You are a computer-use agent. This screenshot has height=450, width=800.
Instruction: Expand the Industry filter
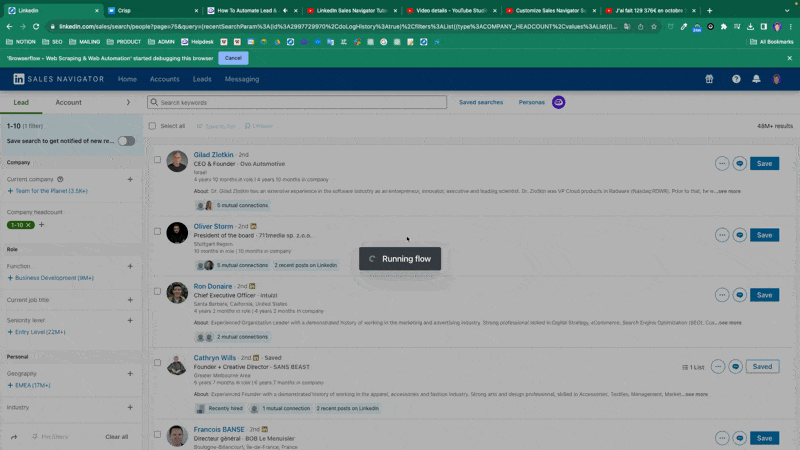point(130,407)
